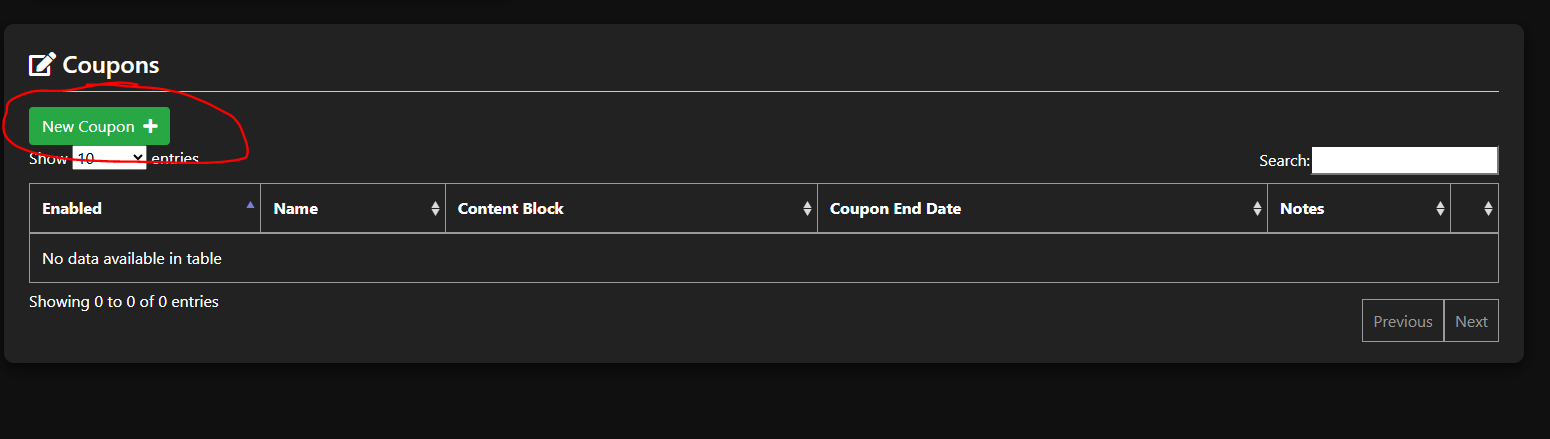Sort by the Enabled header text
The height and width of the screenshot is (439, 1550).
[72, 209]
